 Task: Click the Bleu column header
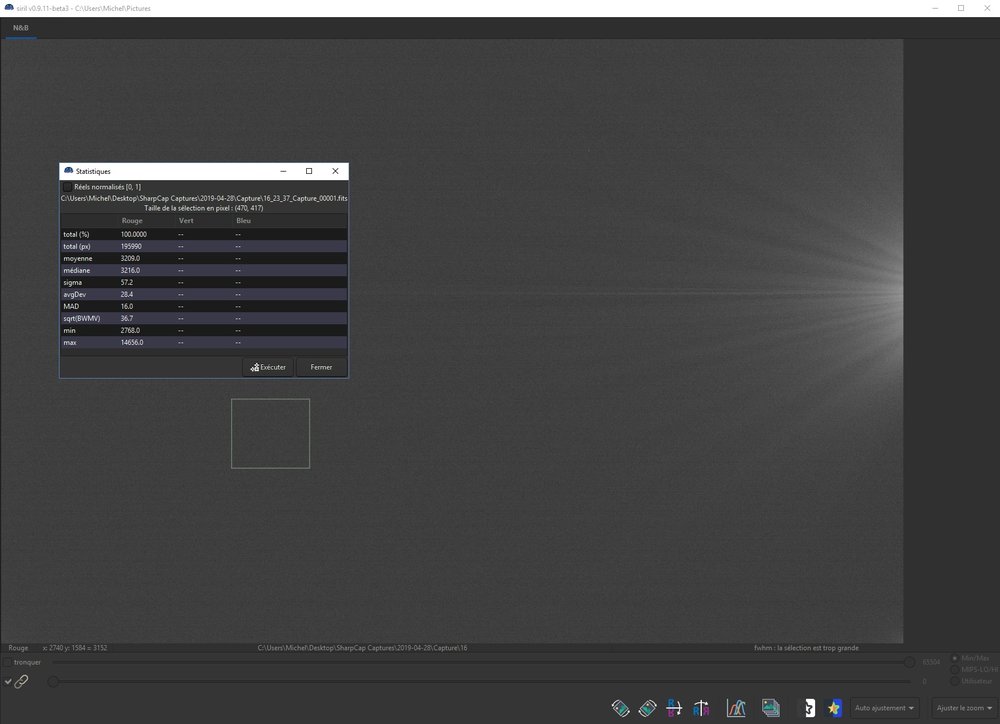[x=244, y=221]
